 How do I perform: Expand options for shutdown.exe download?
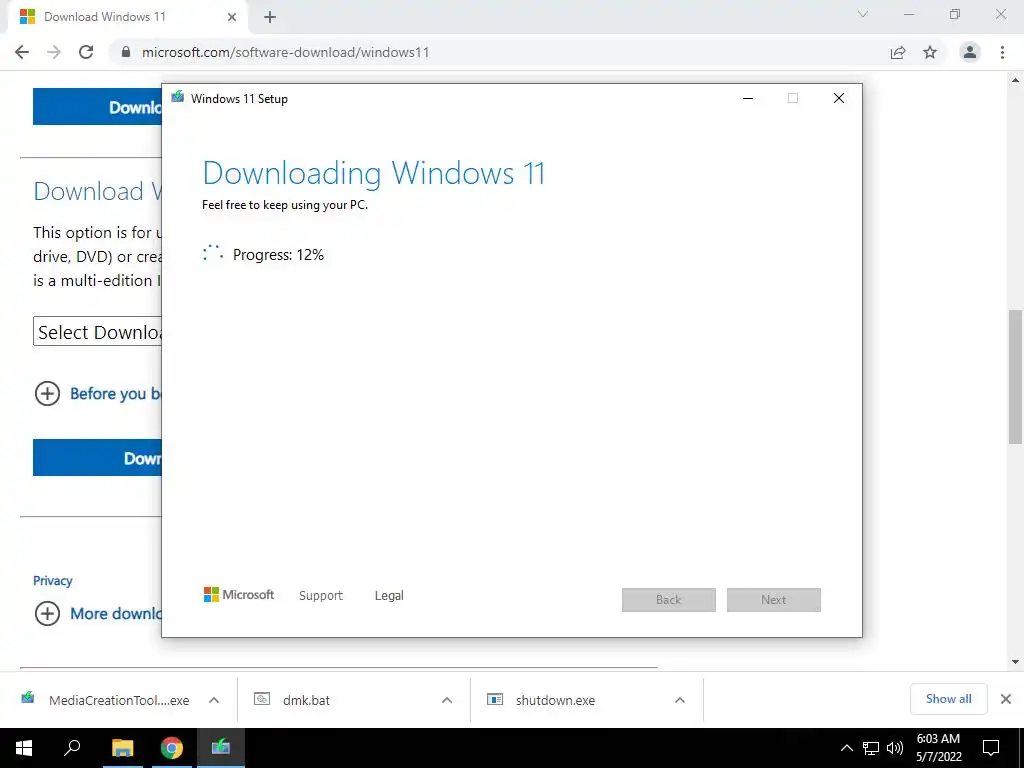pyautogui.click(x=680, y=700)
